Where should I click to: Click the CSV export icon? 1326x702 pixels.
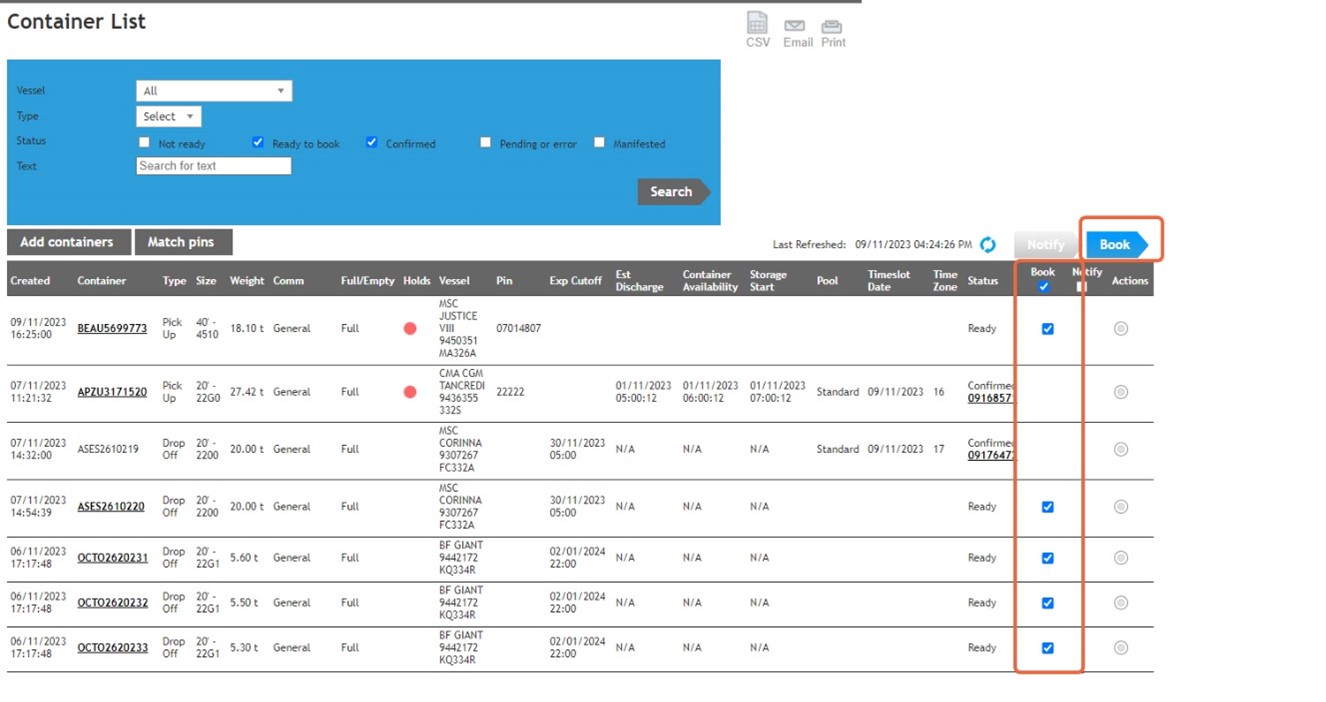(757, 24)
